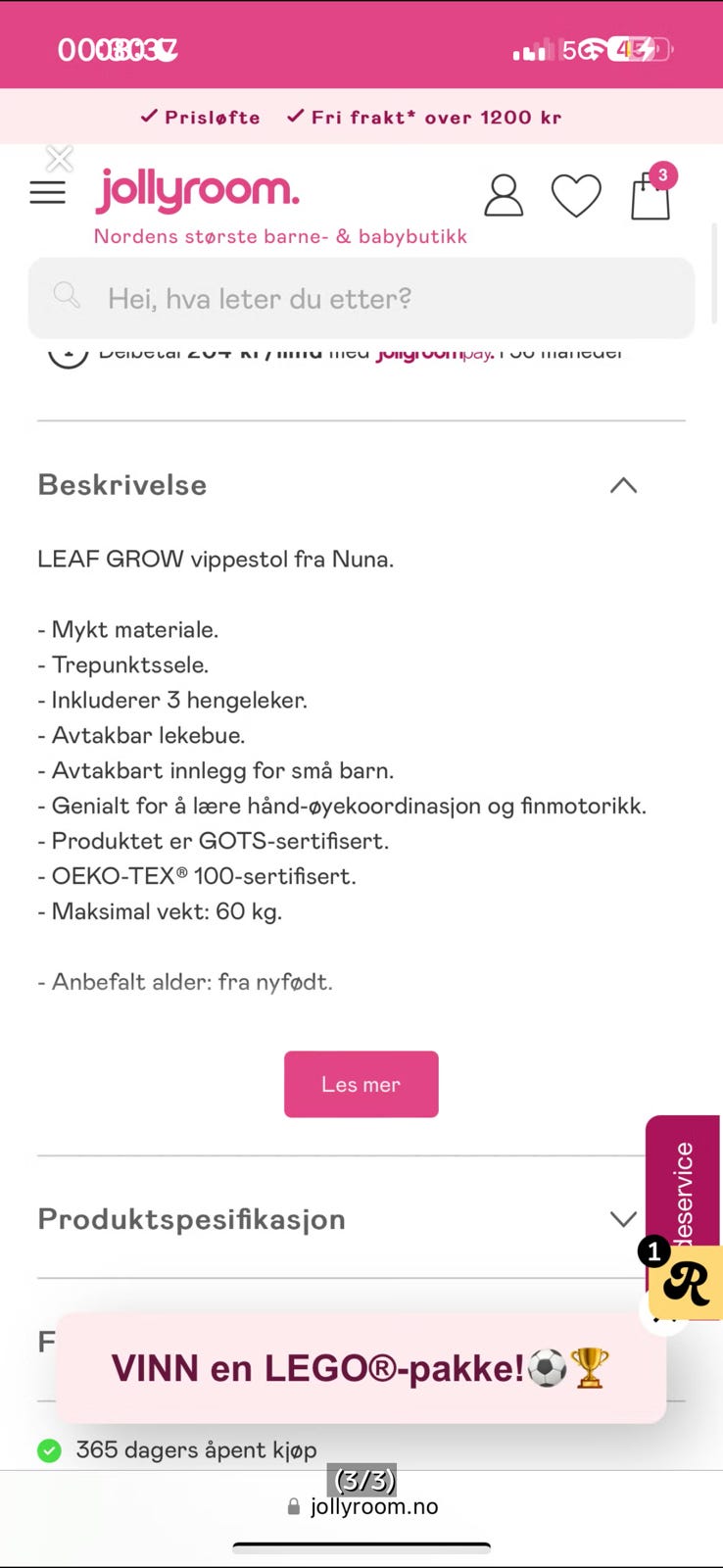This screenshot has width=723, height=1568.
Task: Tap the jollyroom logo
Action: (x=197, y=190)
